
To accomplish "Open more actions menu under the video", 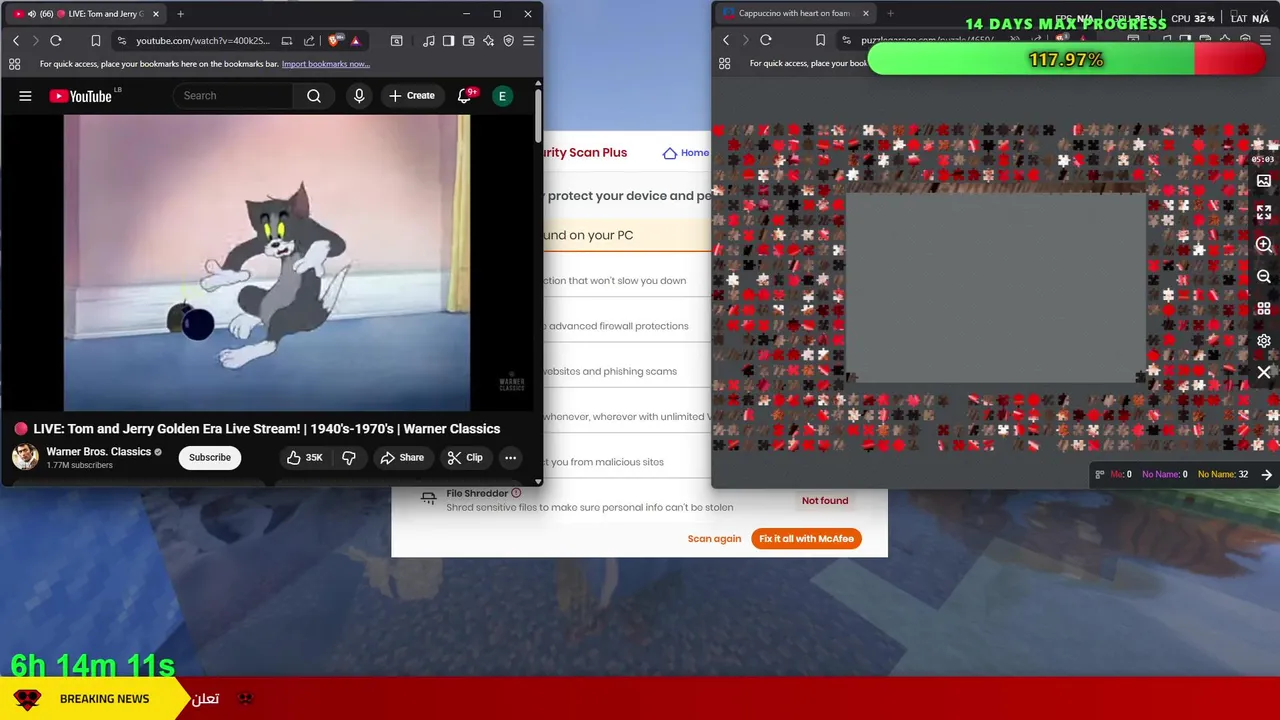I will tap(510, 458).
